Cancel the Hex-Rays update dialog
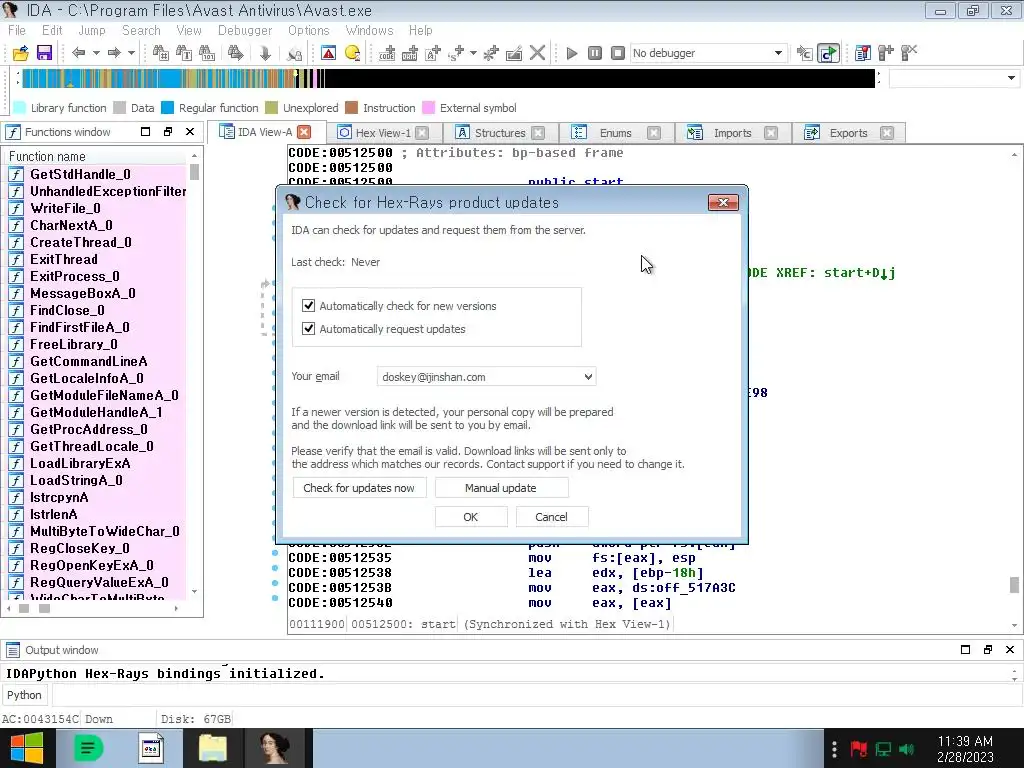1024x768 pixels. point(551,517)
